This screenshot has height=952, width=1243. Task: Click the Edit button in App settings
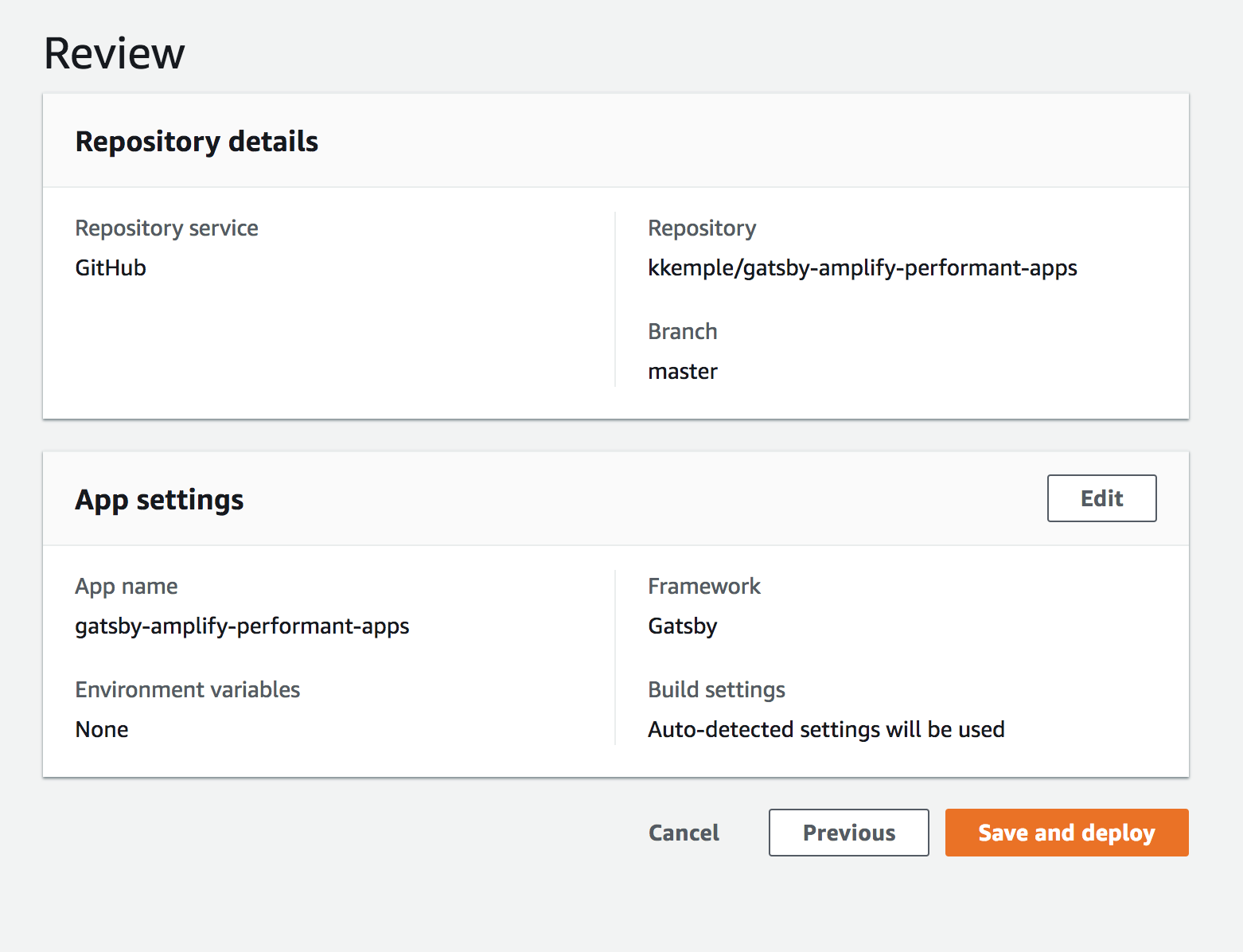[x=1101, y=498]
